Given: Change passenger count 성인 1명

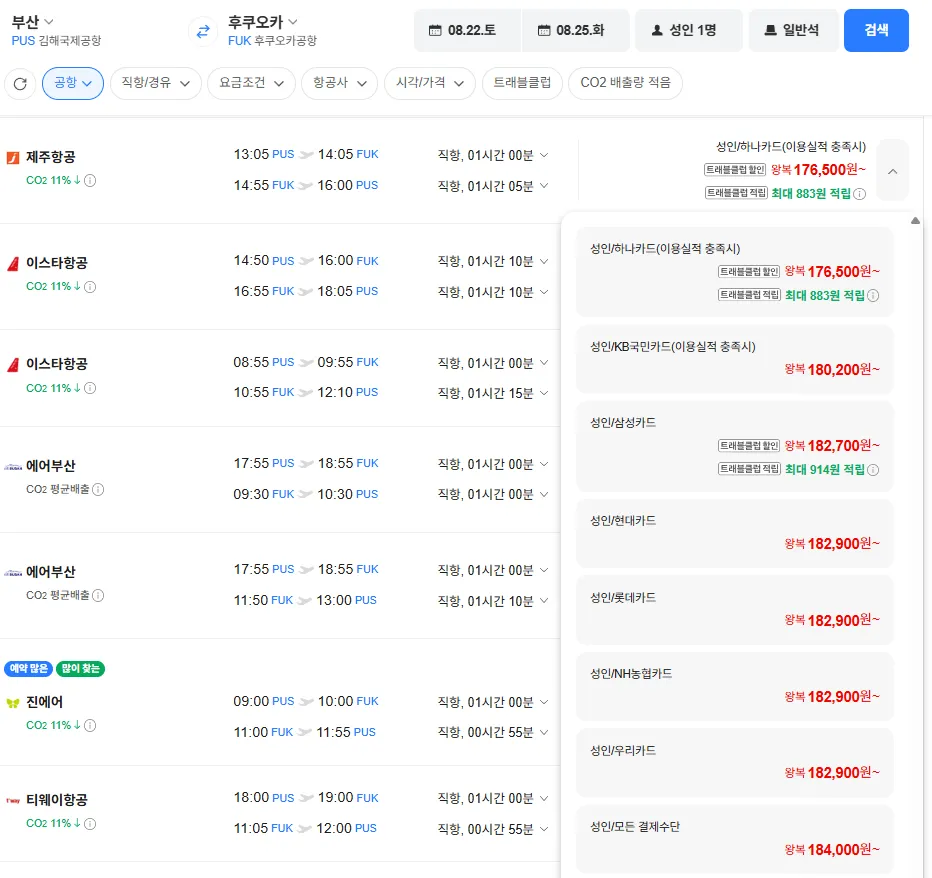Looking at the screenshot, I should point(688,30).
